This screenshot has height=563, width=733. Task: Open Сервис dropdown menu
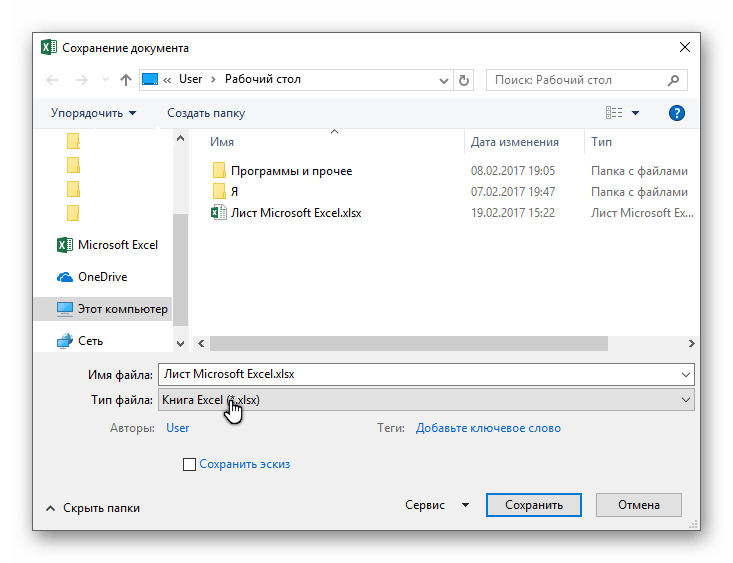pos(437,505)
